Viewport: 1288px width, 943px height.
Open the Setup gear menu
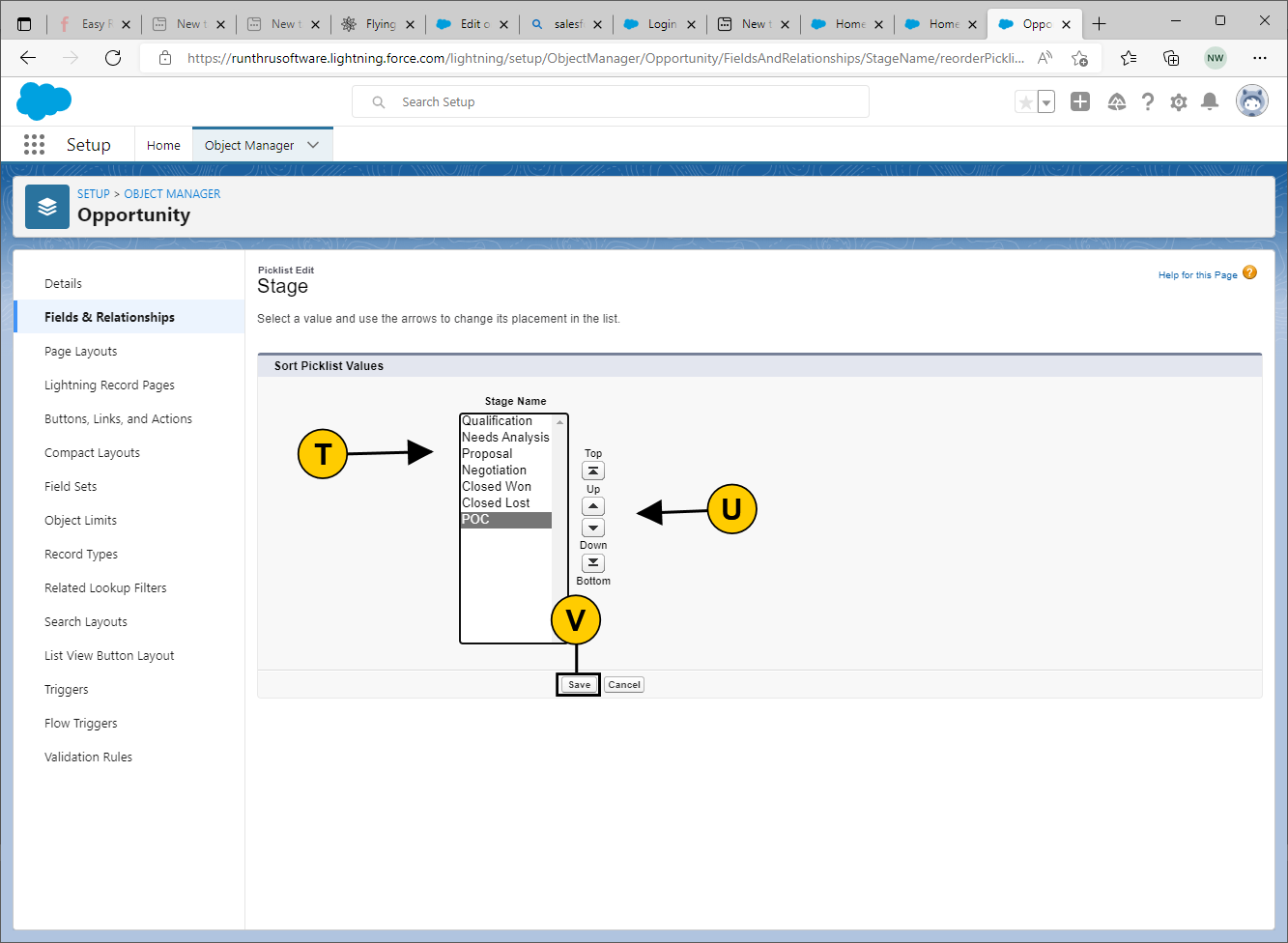[x=1179, y=102]
